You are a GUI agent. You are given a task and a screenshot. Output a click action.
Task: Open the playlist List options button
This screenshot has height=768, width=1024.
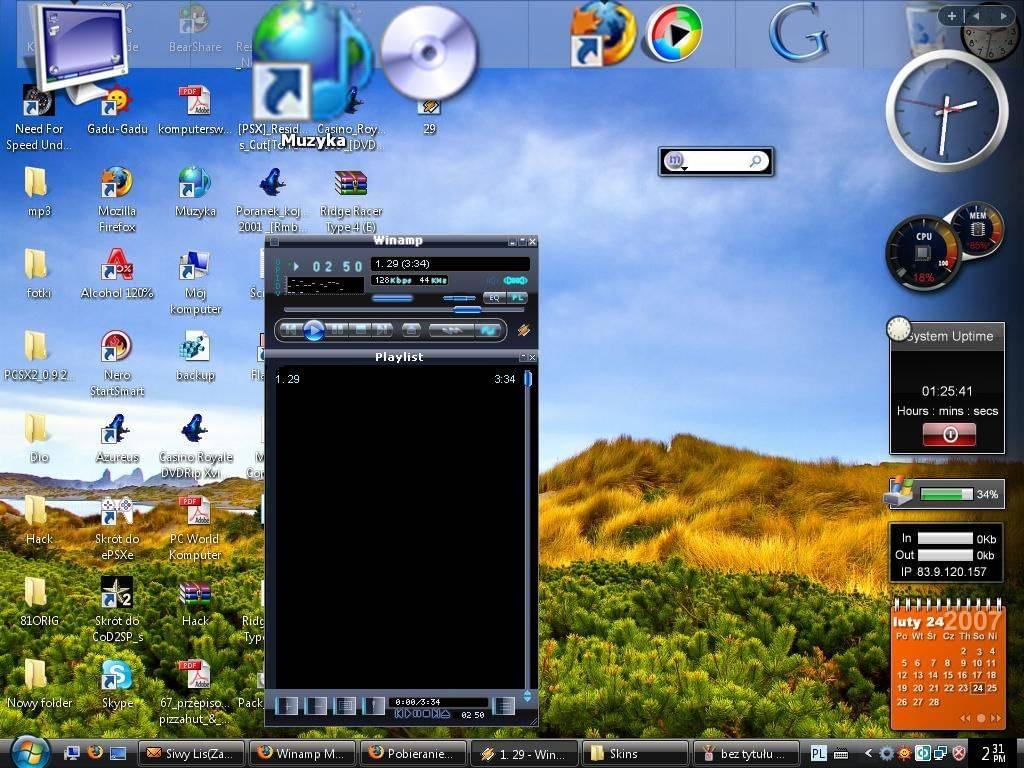(504, 705)
